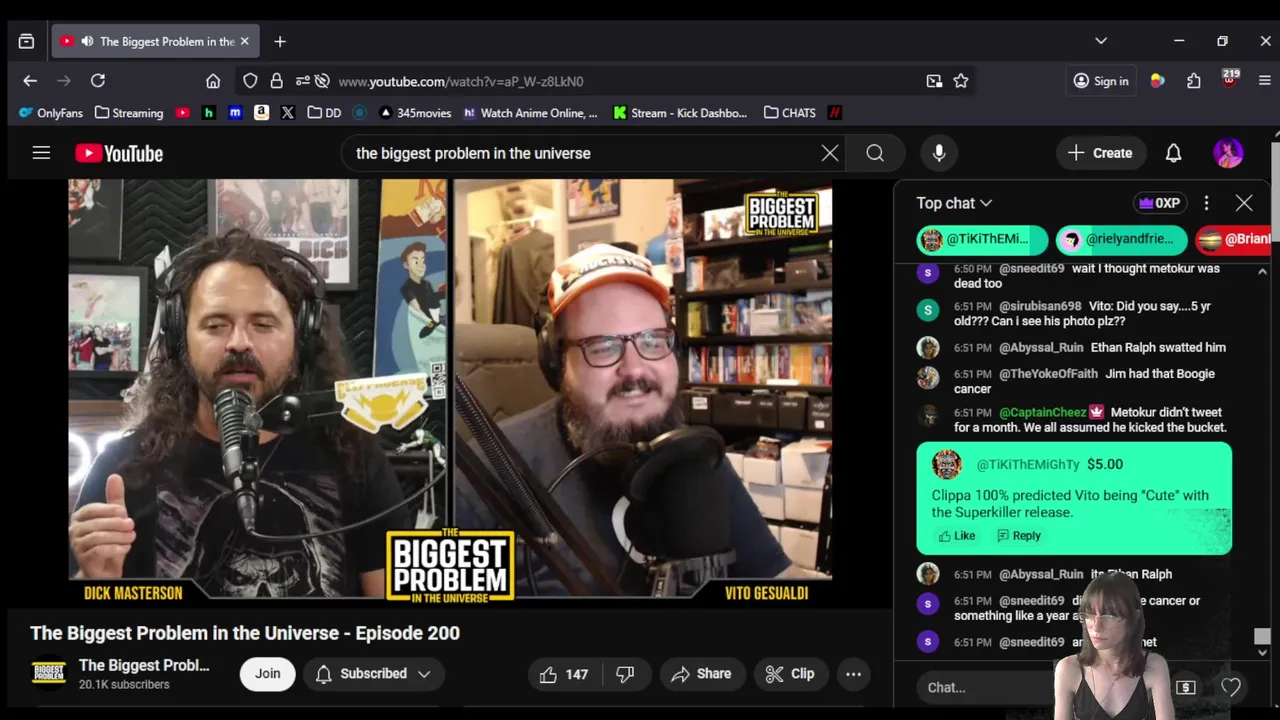
Task: Create a clip with the Clip button
Action: click(x=789, y=674)
